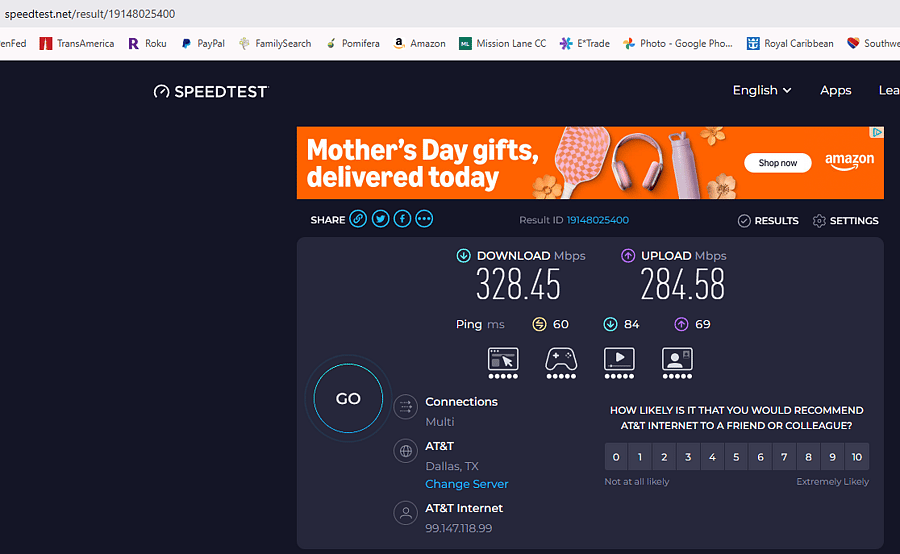
Task: Click the gaming controller performance icon
Action: (561, 363)
